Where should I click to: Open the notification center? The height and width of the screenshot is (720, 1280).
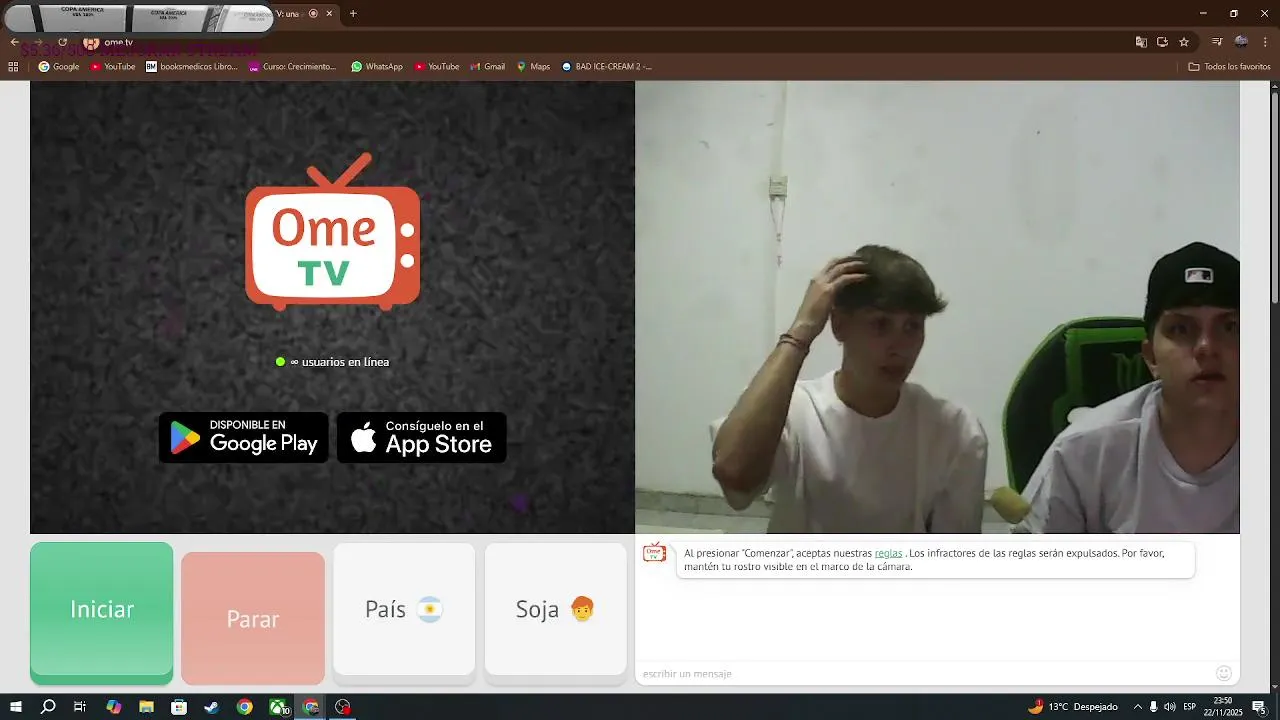pos(1259,707)
